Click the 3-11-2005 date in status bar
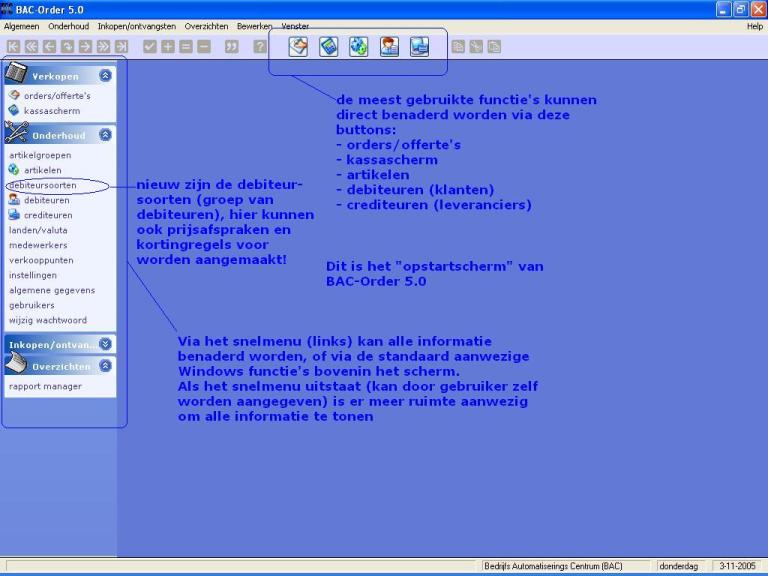The height and width of the screenshot is (576, 768). (x=737, y=566)
